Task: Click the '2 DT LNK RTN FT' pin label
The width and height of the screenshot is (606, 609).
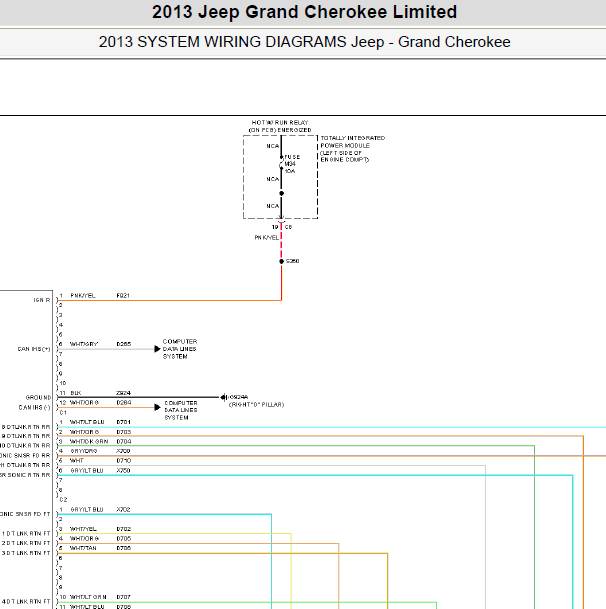Action: coord(26,543)
